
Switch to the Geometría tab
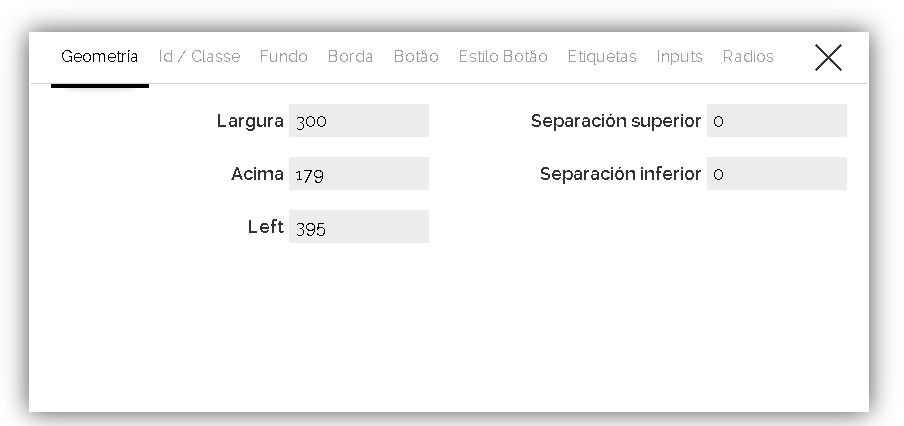[x=100, y=57]
